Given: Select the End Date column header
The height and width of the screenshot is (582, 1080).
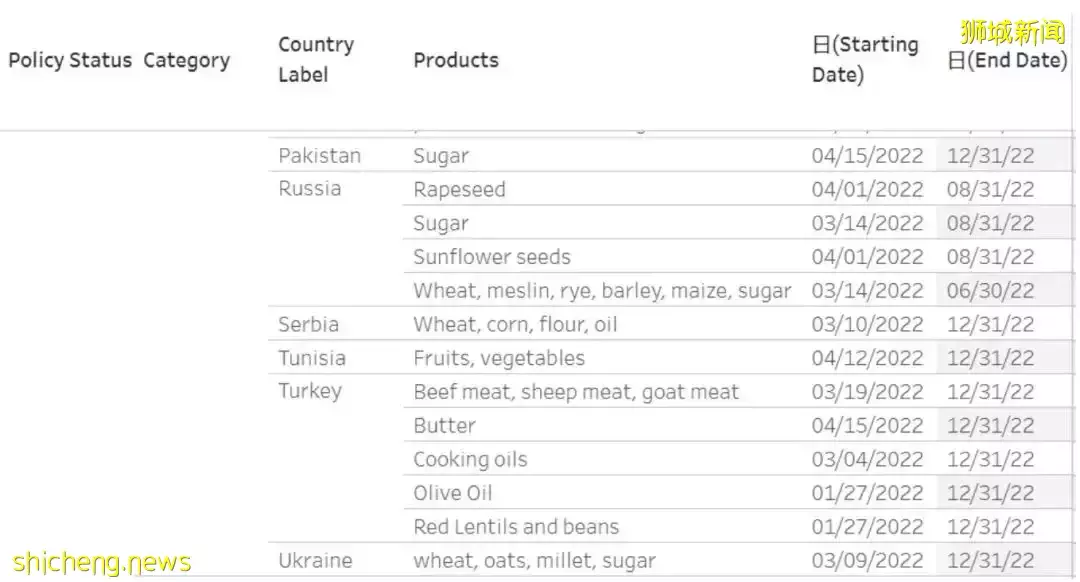Looking at the screenshot, I should click(x=1007, y=60).
